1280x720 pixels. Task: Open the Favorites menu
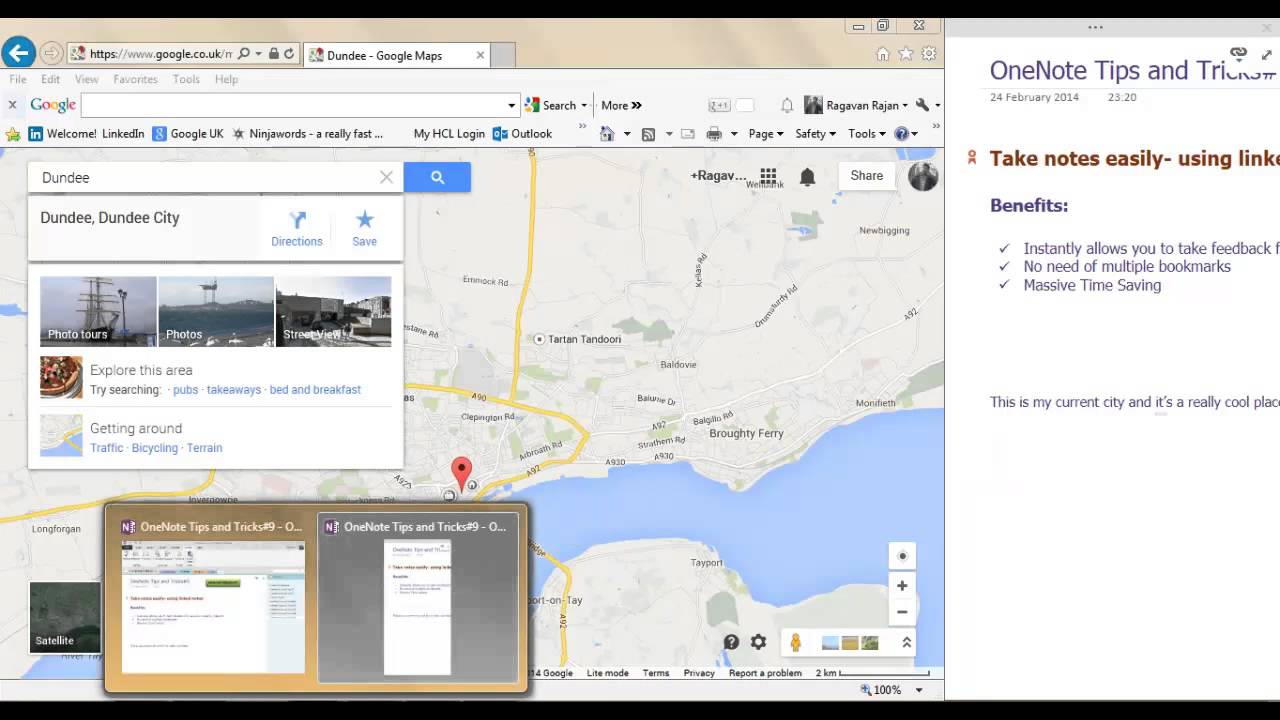pos(135,79)
